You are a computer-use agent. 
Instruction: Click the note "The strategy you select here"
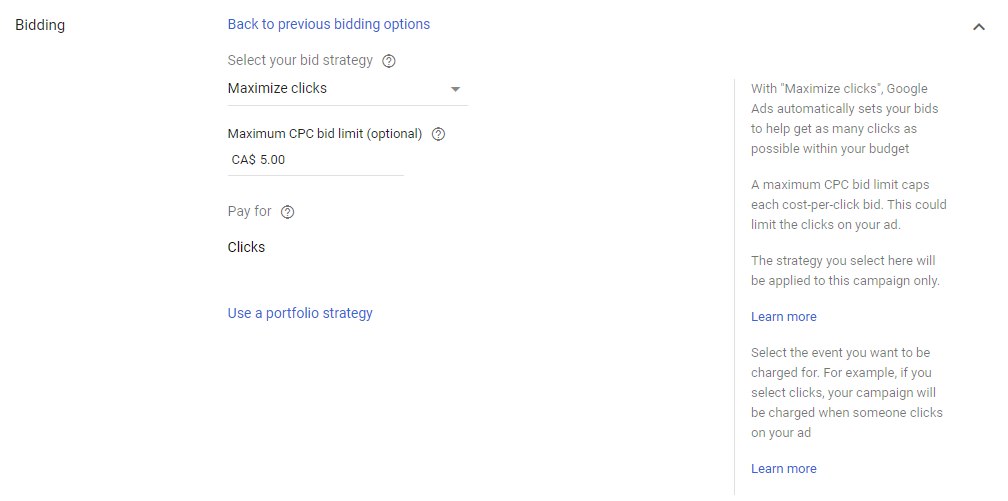(x=845, y=271)
